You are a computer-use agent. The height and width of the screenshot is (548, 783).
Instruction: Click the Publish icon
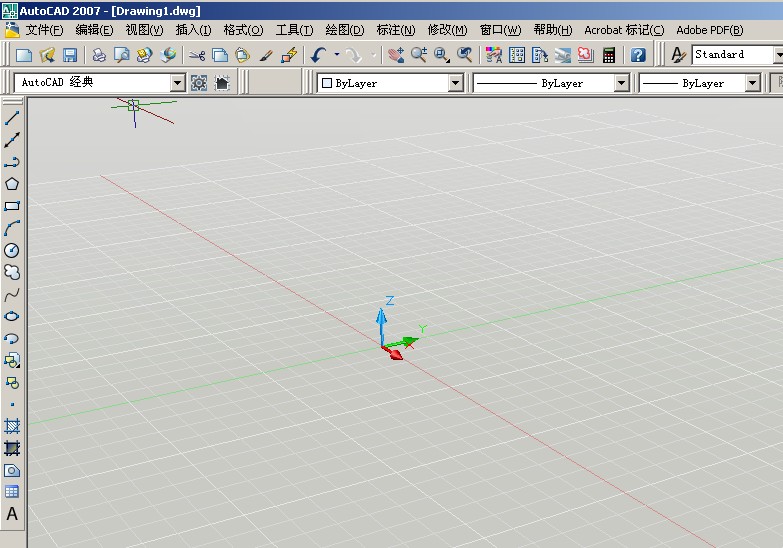coord(145,55)
